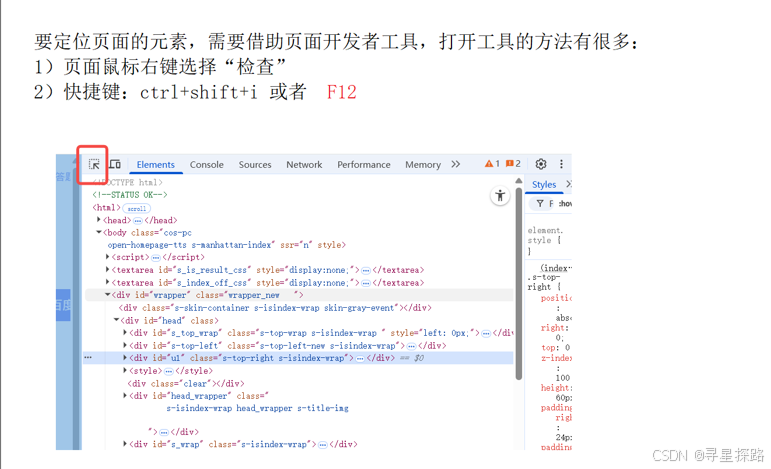Viewport: 771px width, 469px height.
Task: Open the row actions dots beside the u1 div
Action: pos(88,358)
